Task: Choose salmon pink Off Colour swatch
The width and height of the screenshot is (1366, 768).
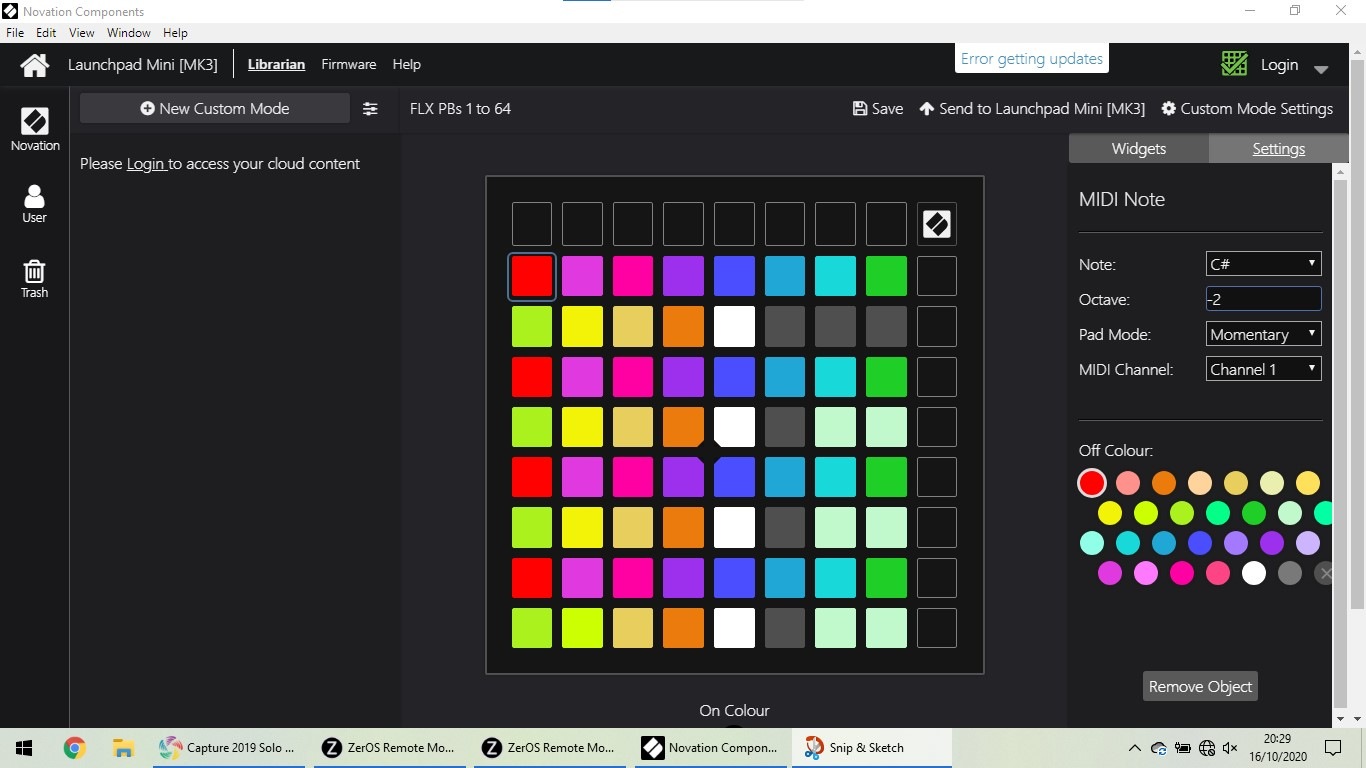Action: pyautogui.click(x=1127, y=483)
